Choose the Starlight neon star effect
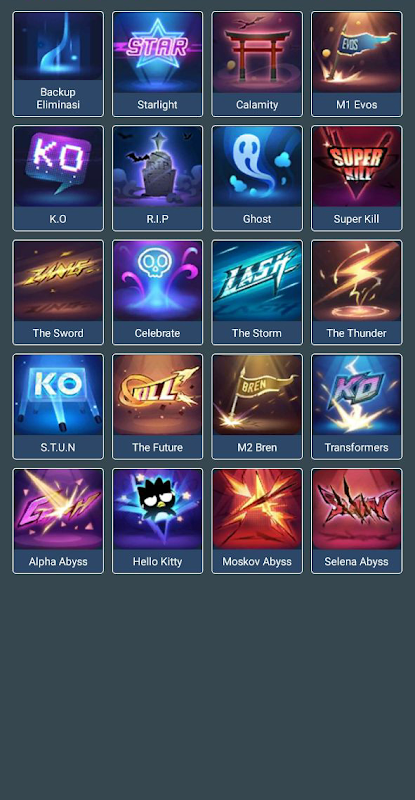The image size is (415, 800). pos(157,64)
